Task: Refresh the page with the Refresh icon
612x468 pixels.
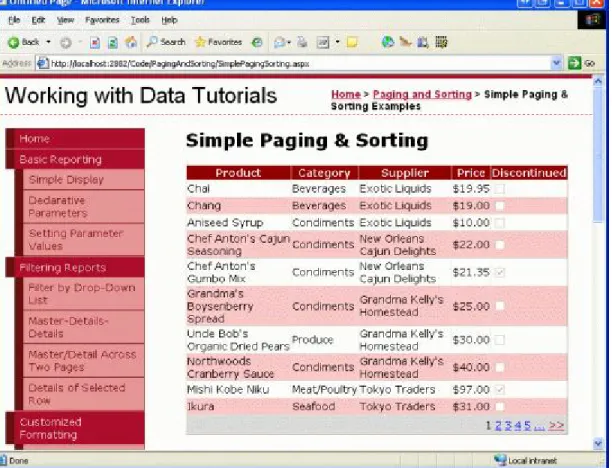Action: (x=113, y=43)
